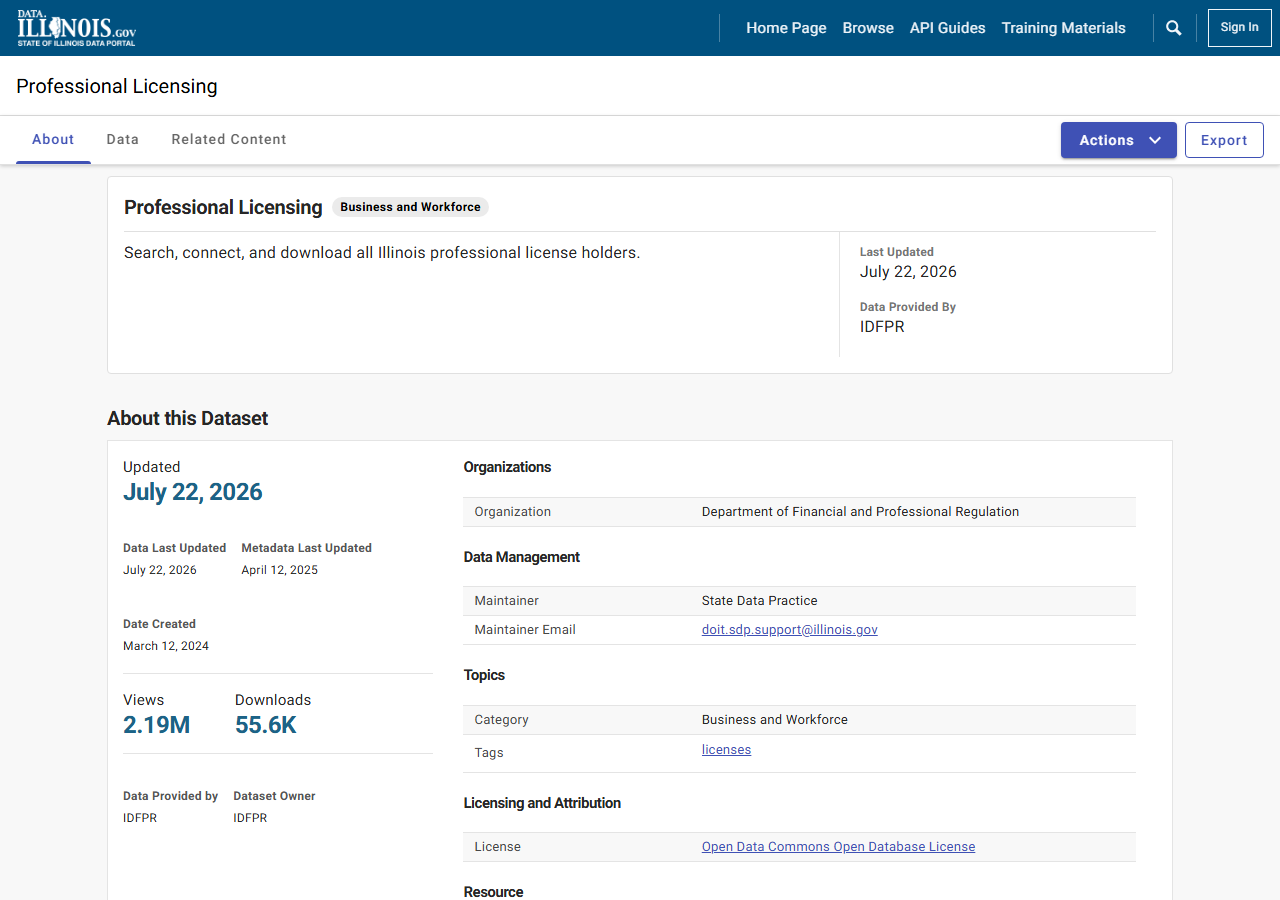This screenshot has width=1280, height=900.
Task: Click the 'Data Management' section heading
Action: click(x=522, y=557)
